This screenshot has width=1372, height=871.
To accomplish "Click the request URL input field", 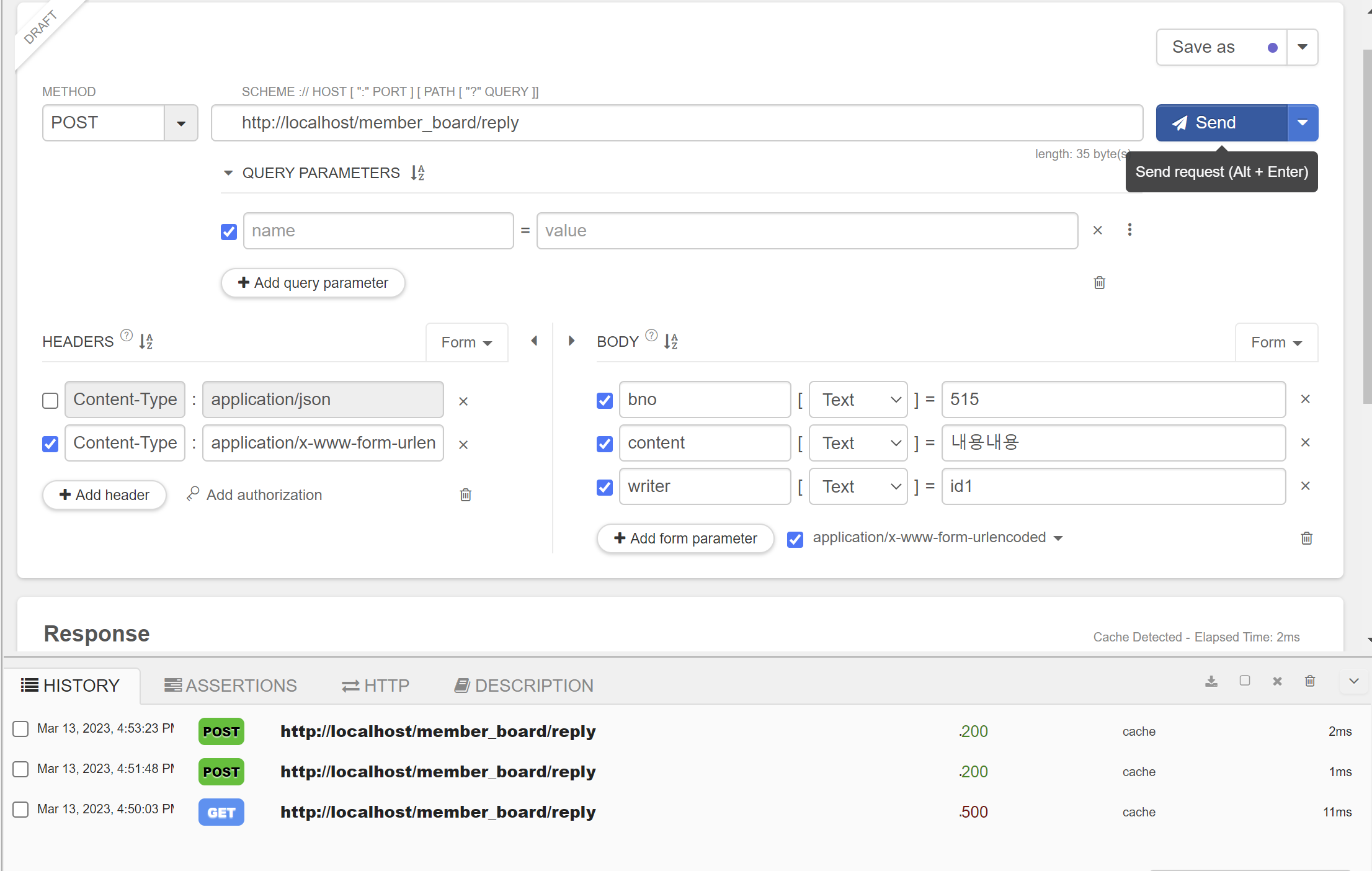I will click(x=676, y=123).
